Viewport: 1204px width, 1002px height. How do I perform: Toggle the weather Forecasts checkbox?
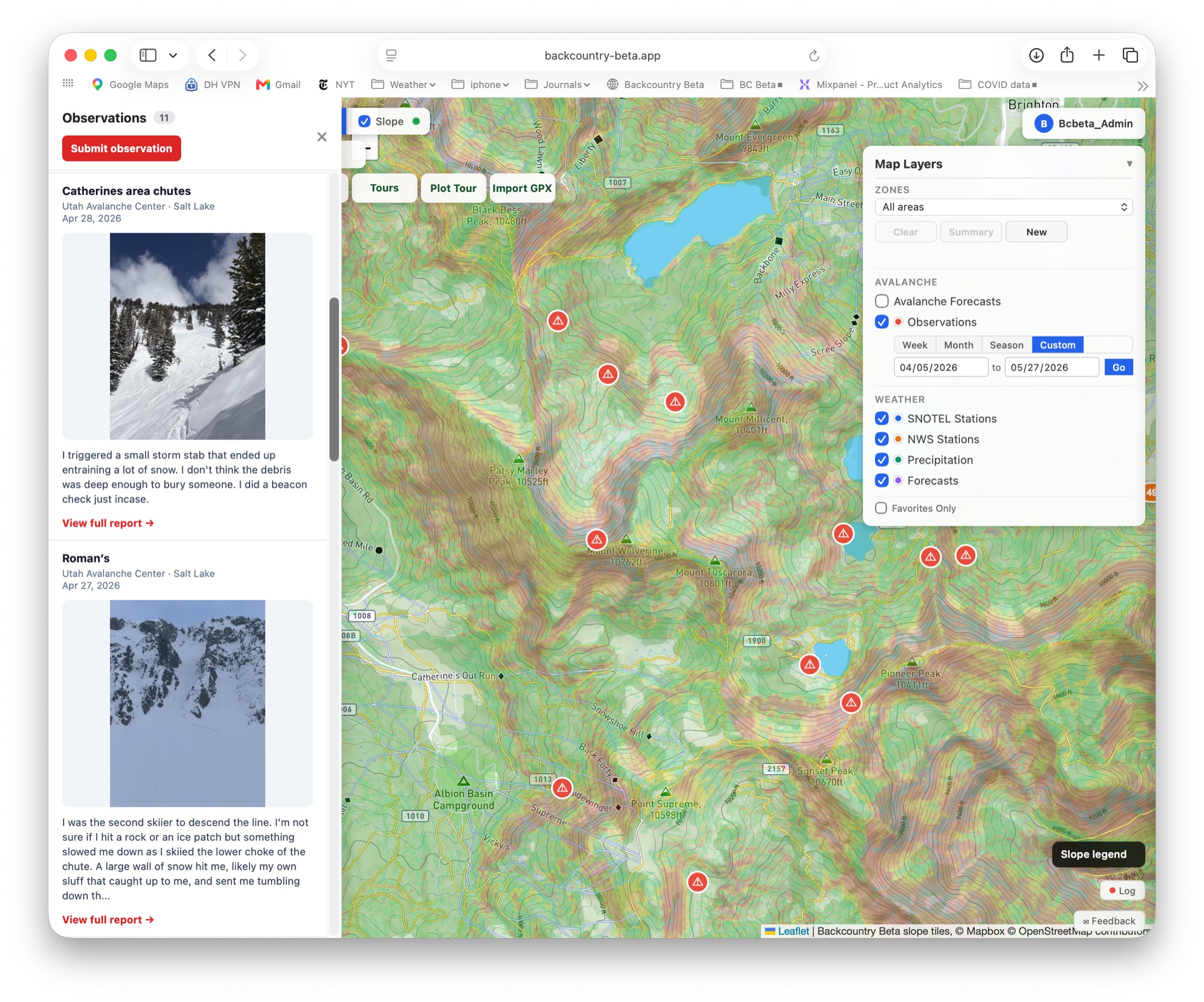click(x=882, y=480)
